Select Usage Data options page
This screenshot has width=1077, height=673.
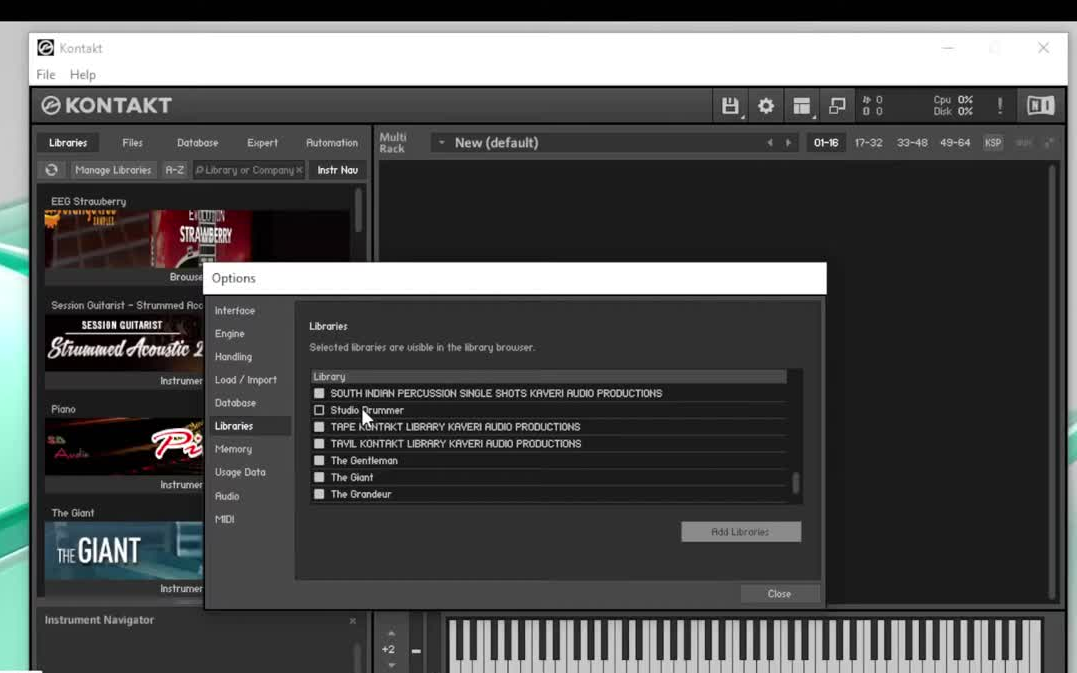(x=240, y=472)
